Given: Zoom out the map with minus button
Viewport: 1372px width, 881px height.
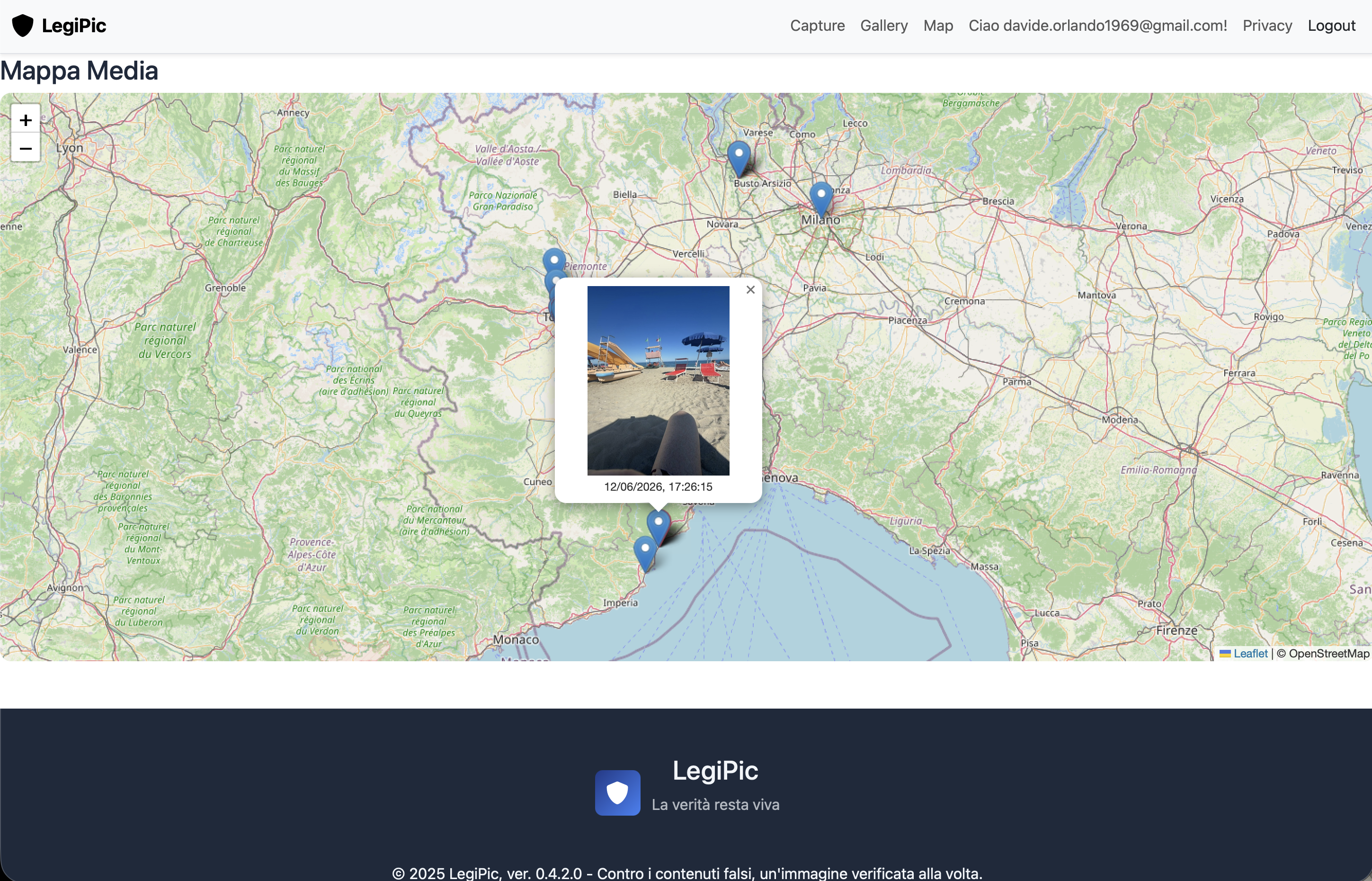Looking at the screenshot, I should coord(26,148).
